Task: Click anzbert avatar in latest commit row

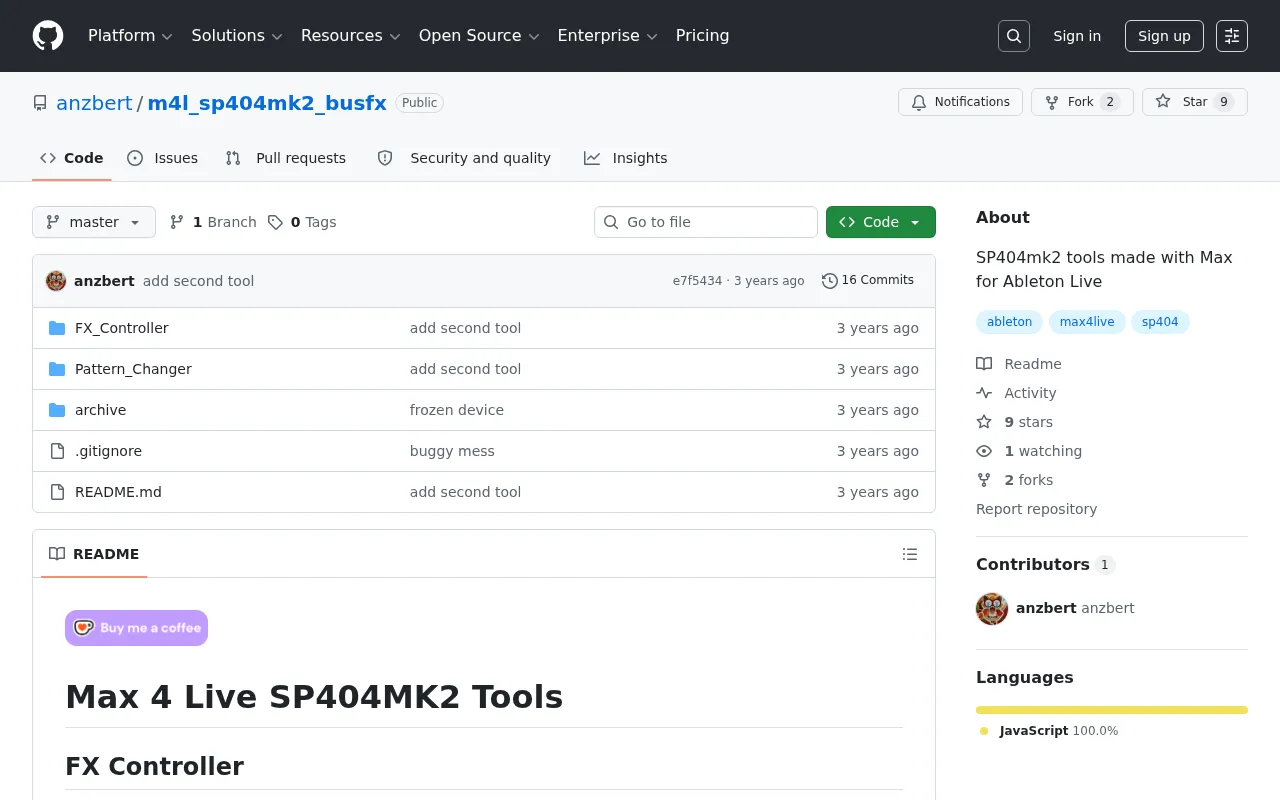Action: pyautogui.click(x=56, y=281)
